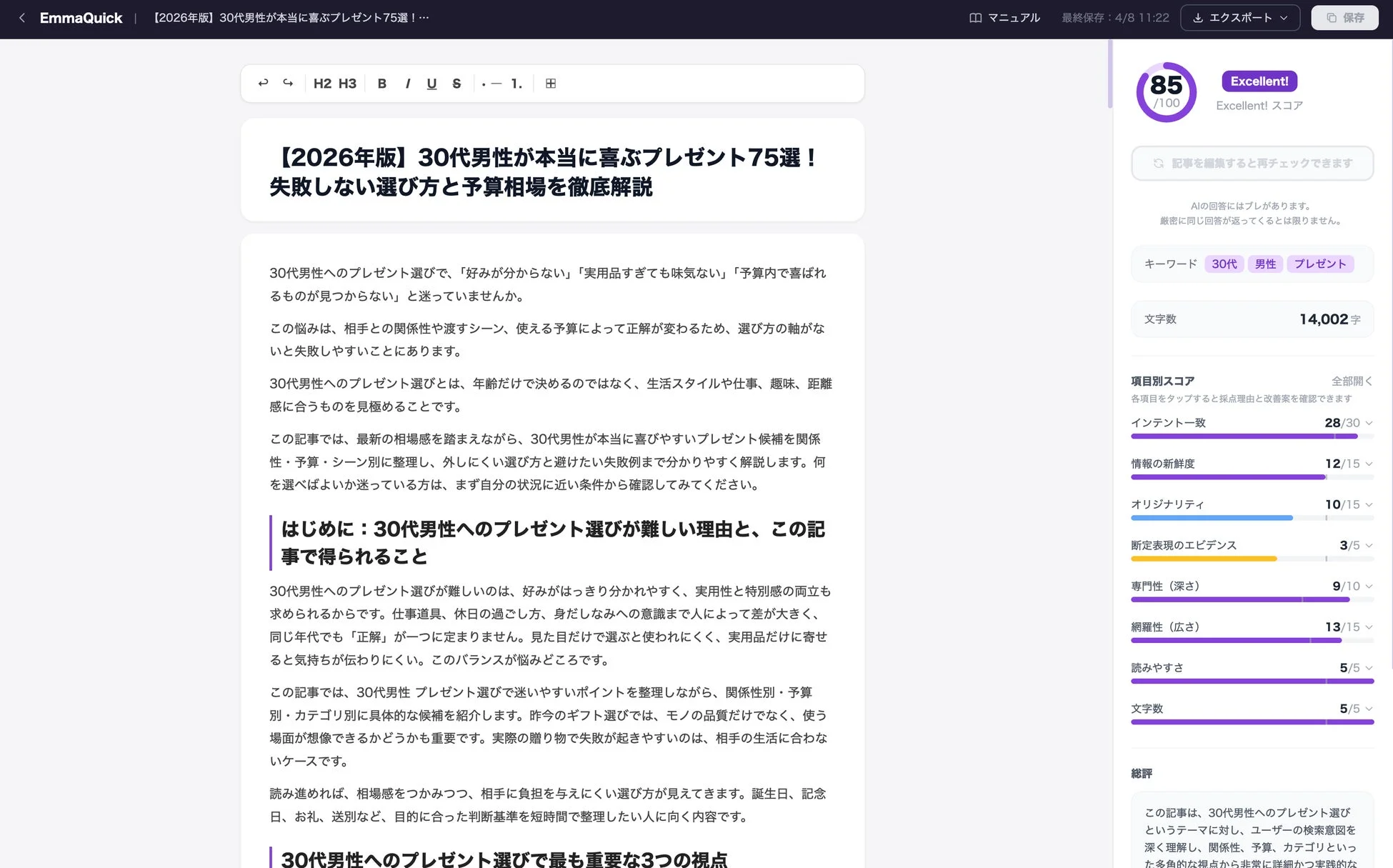
Task: Apply strikethrough formatting
Action: (456, 83)
